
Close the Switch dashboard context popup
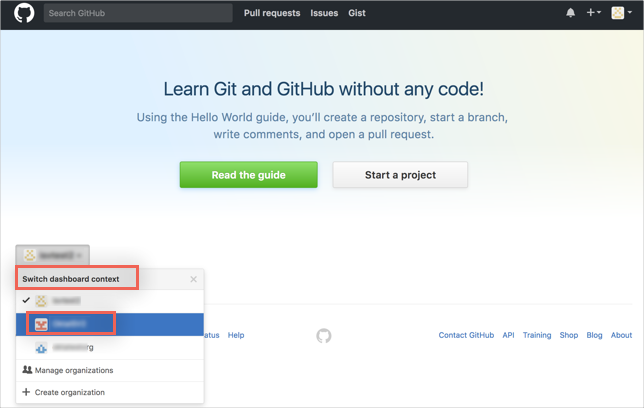(x=194, y=279)
